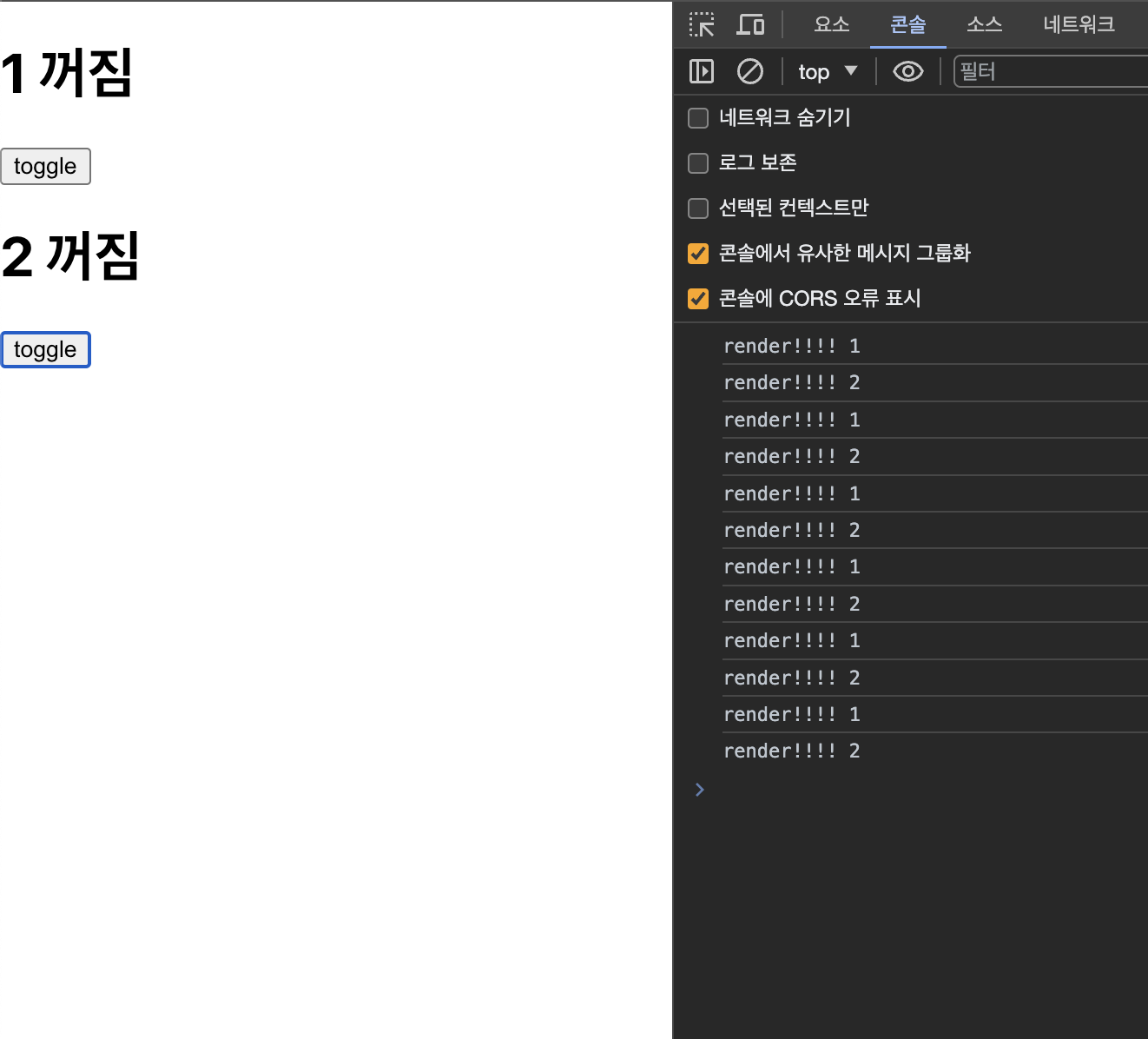This screenshot has width=1148, height=1039.
Task: Enable 로그 보존 in the console settings
Action: point(698,163)
